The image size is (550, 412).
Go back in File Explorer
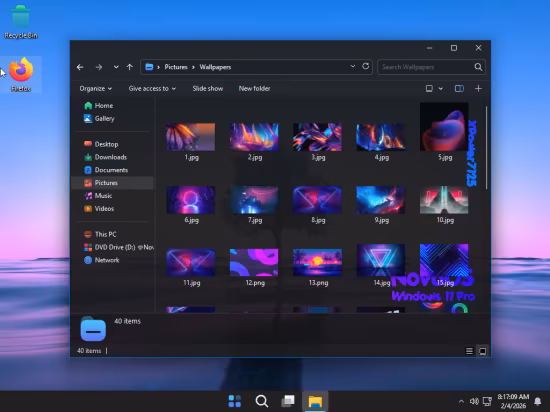(80, 67)
